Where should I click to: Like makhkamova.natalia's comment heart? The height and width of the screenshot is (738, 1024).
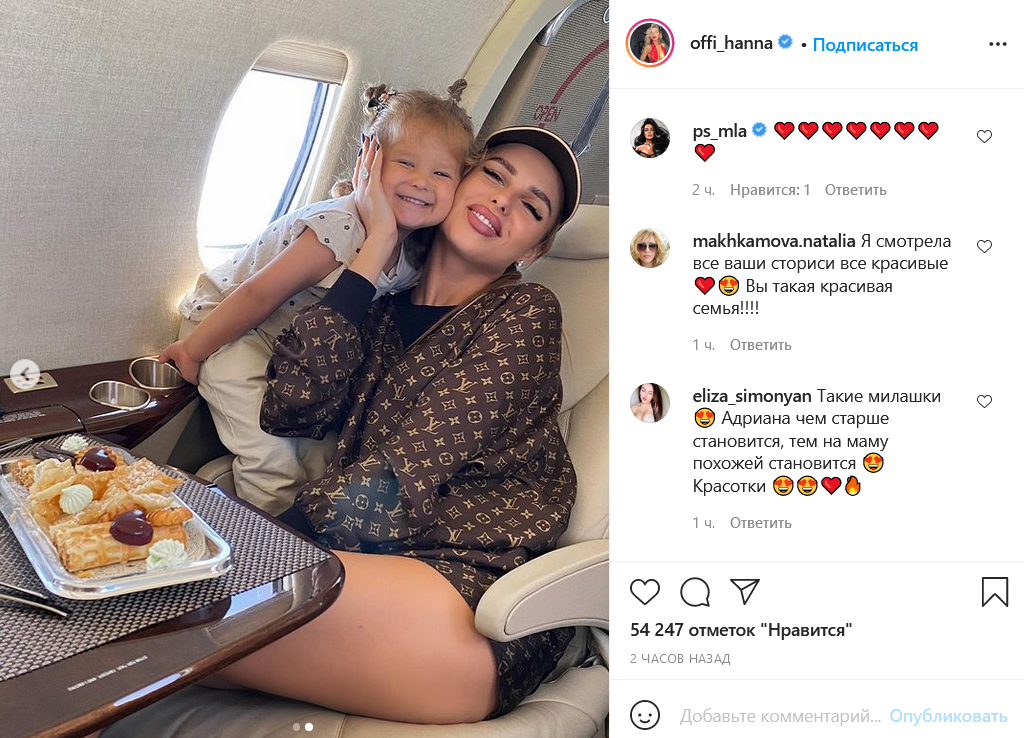point(984,246)
